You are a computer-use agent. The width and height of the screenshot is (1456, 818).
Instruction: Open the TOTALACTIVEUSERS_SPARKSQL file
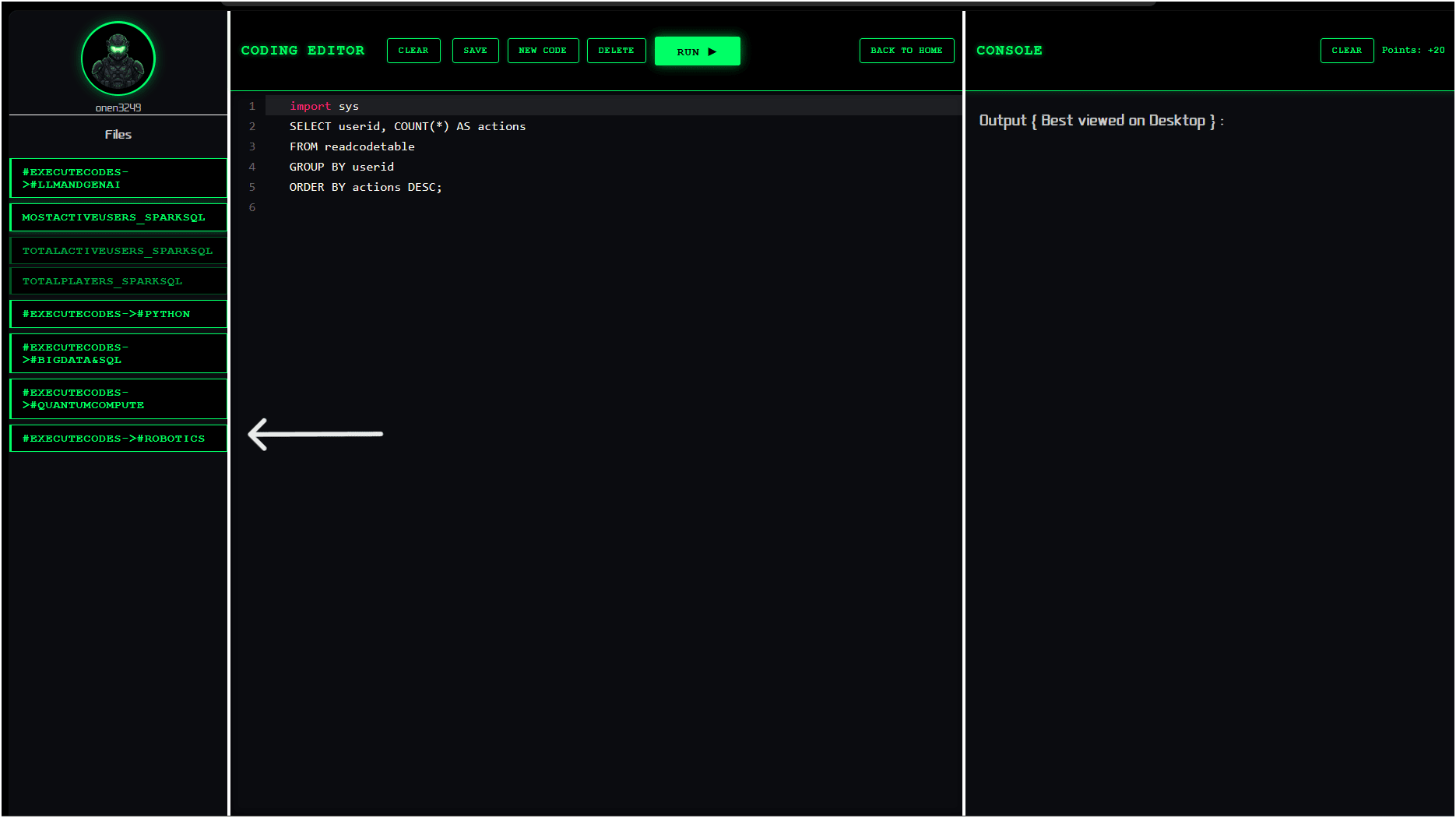click(x=118, y=251)
